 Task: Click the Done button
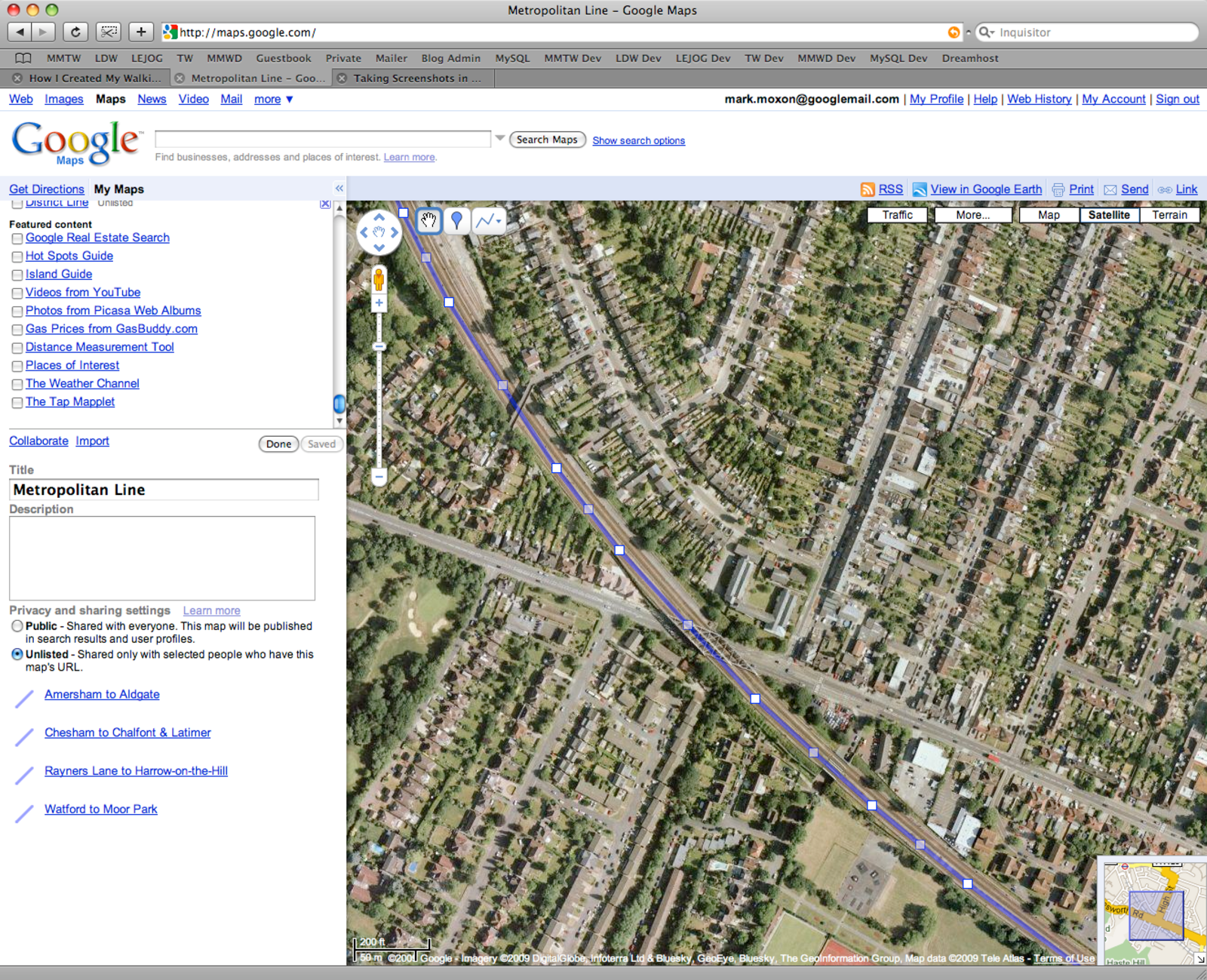278,444
